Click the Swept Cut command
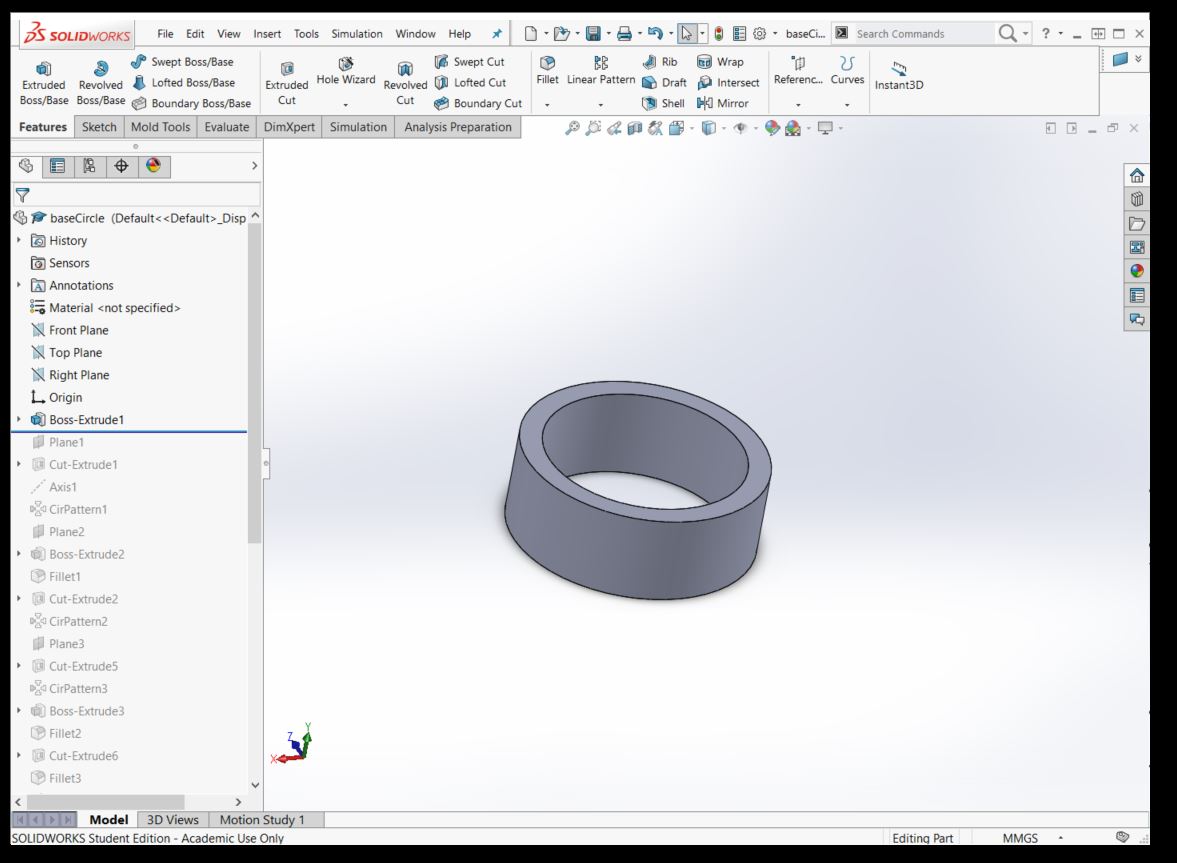Screen dimensions: 1177x863 pos(470,62)
